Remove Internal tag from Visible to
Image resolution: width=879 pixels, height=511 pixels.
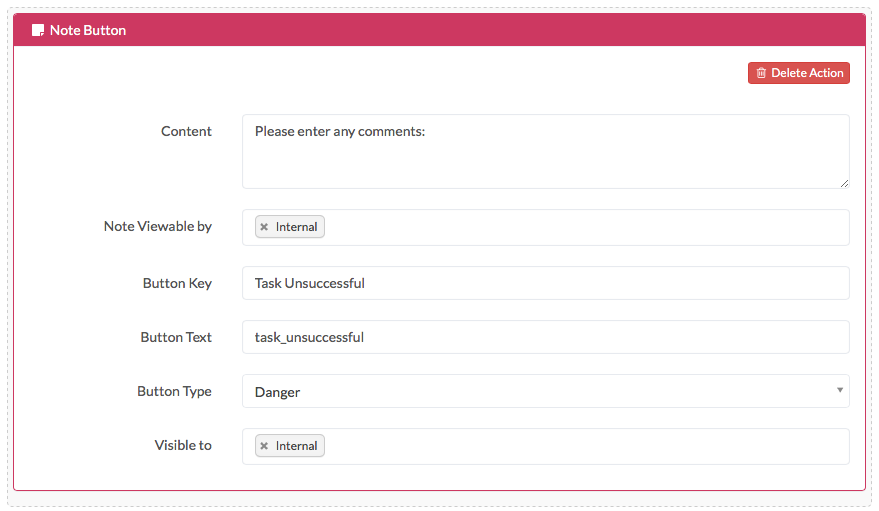tap(264, 446)
